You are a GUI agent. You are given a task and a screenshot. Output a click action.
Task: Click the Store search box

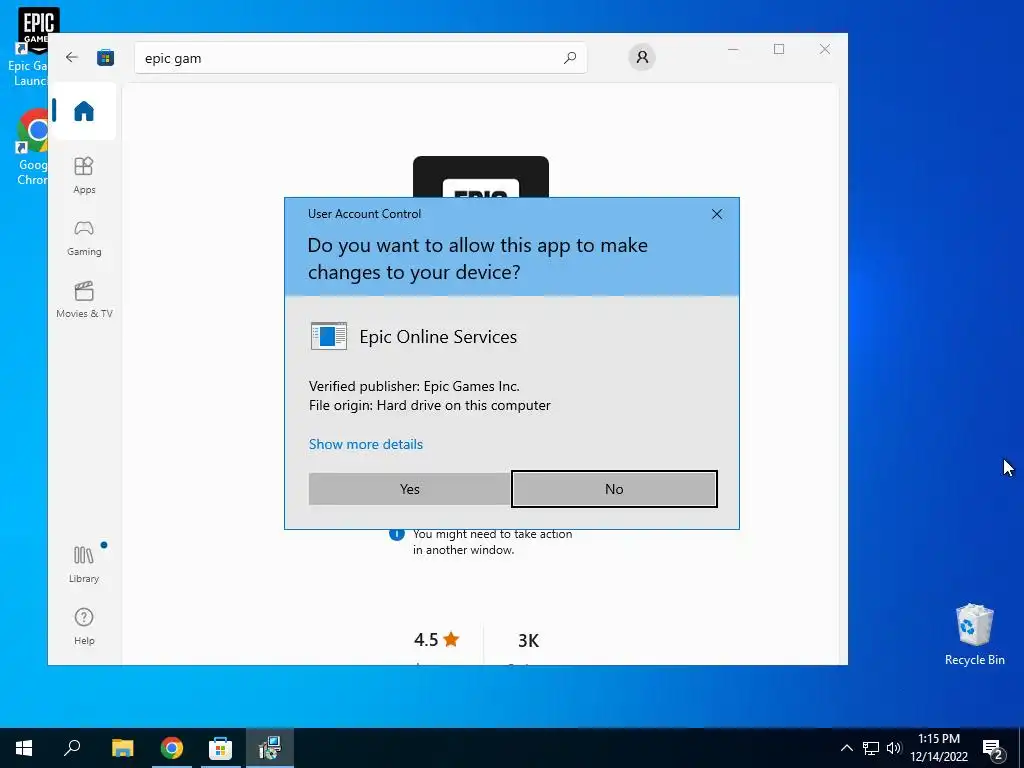coord(360,58)
